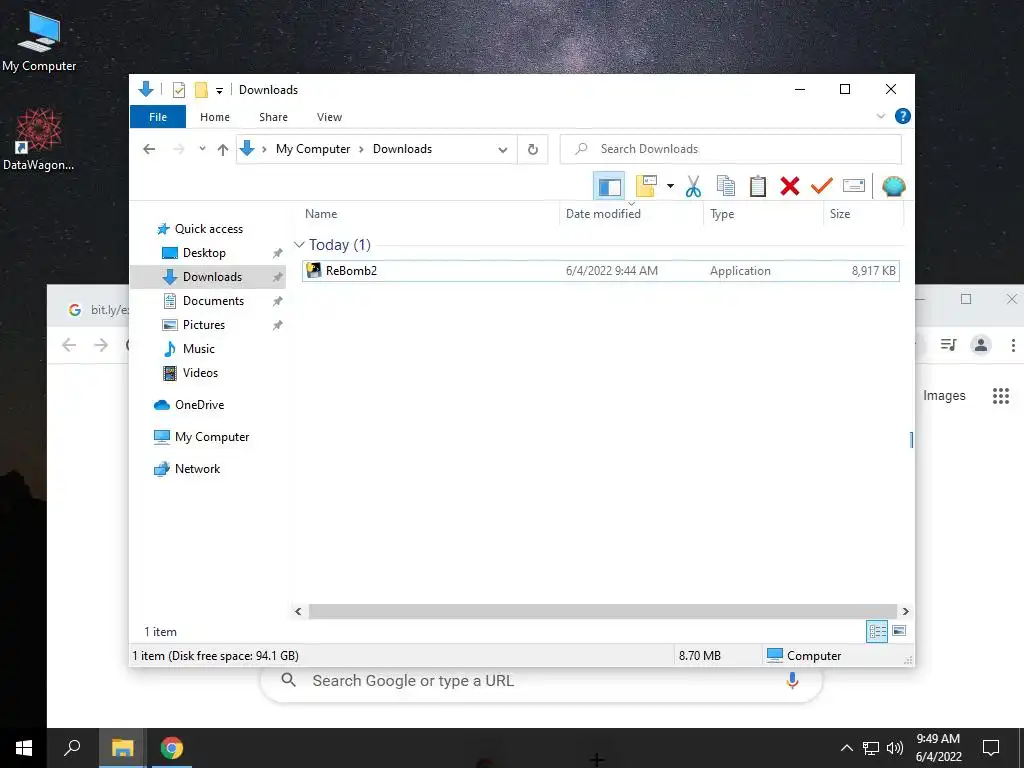This screenshot has height=768, width=1024.
Task: Open the Share ribbon tab
Action: pyautogui.click(x=273, y=117)
